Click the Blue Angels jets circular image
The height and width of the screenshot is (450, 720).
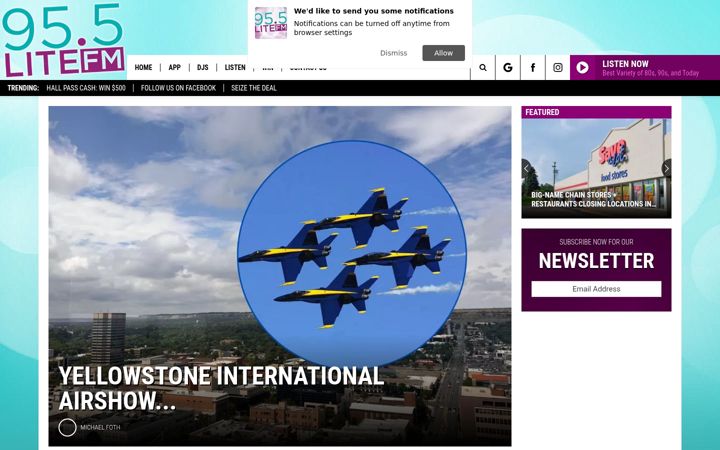point(352,253)
